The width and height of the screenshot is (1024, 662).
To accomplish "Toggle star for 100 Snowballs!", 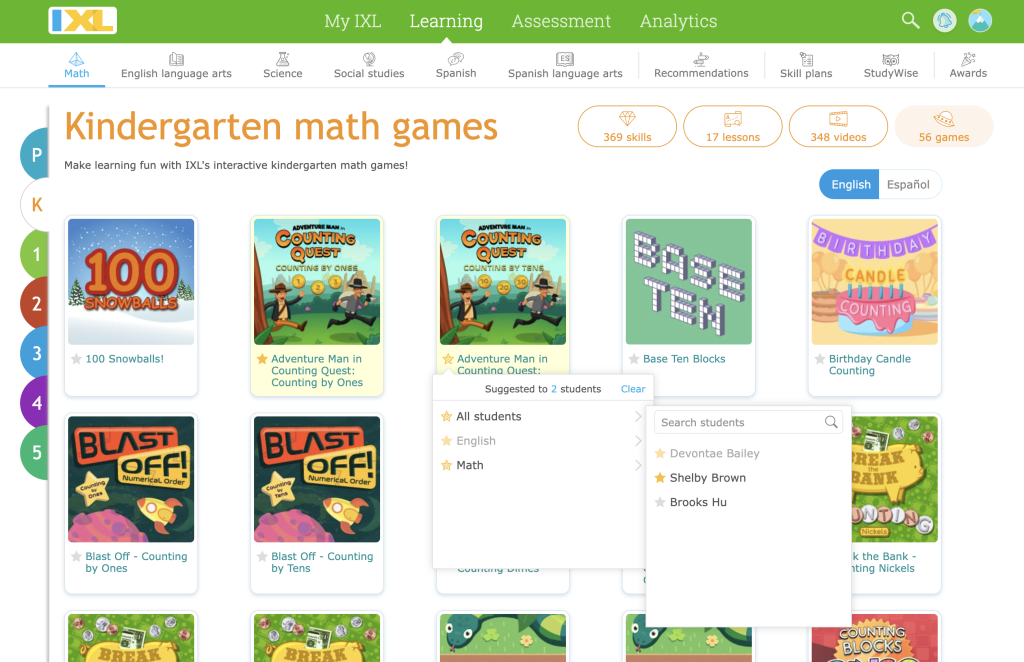I will point(76,359).
